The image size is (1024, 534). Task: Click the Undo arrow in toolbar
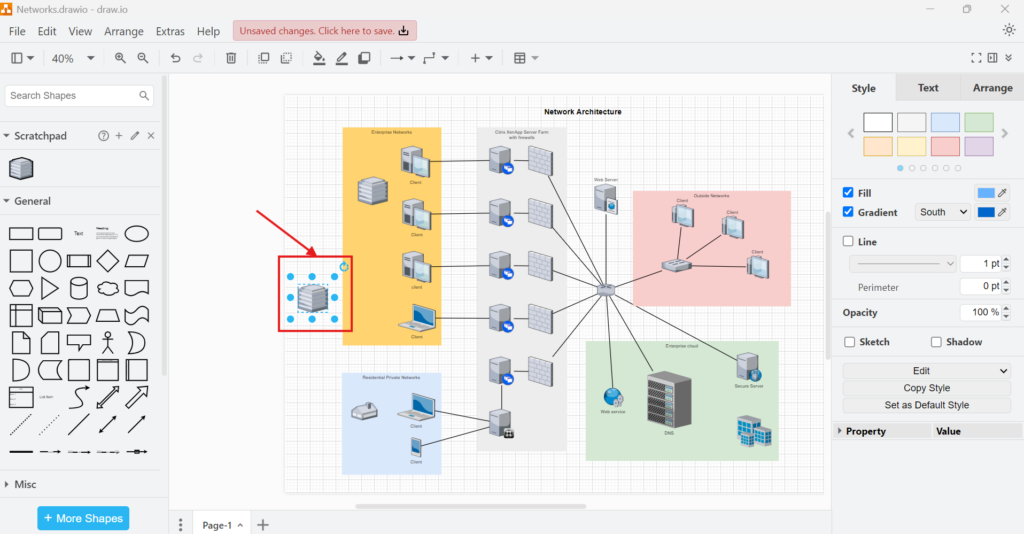pyautogui.click(x=176, y=58)
